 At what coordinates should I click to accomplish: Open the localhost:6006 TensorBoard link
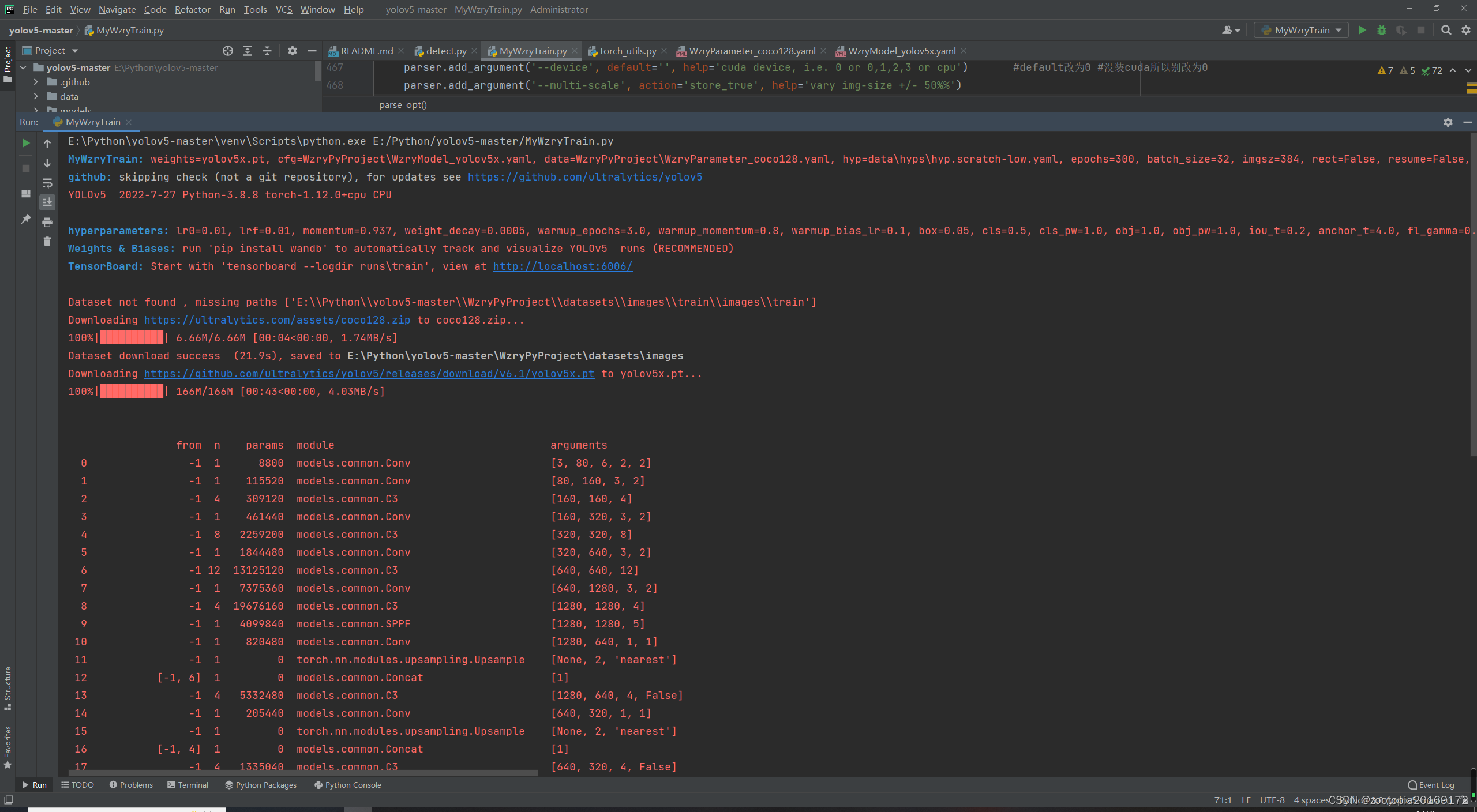(563, 266)
